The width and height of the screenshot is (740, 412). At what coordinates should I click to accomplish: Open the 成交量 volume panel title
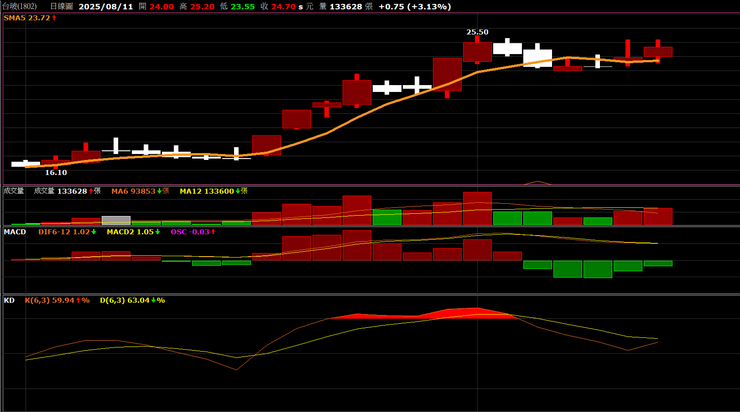point(14,190)
